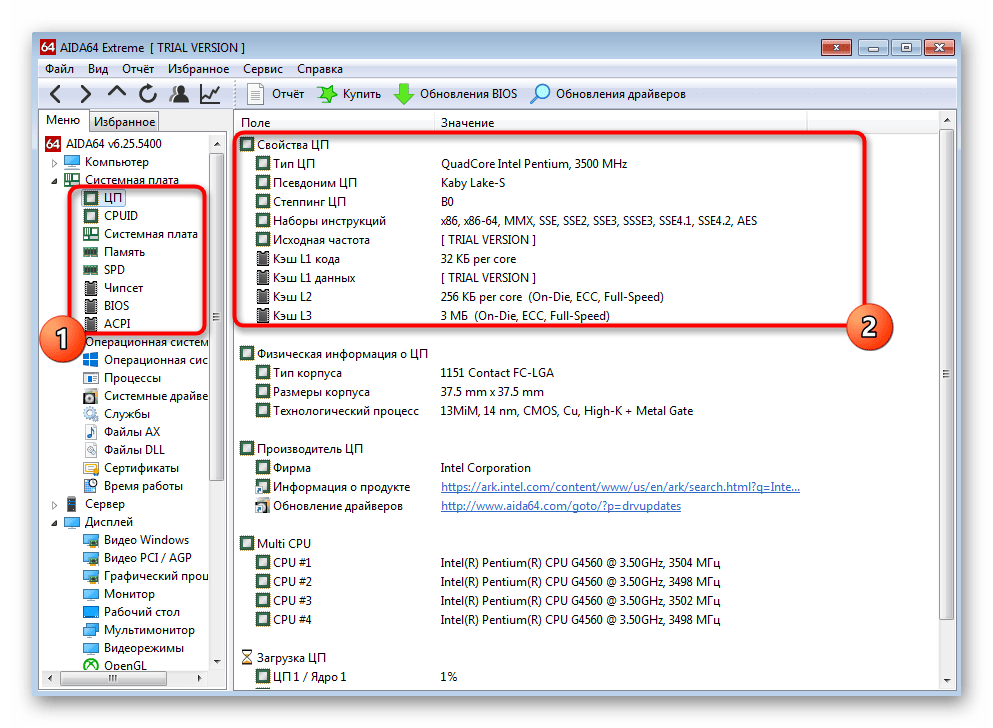
Task: Click the Refresh toolbar icon
Action: (x=148, y=94)
